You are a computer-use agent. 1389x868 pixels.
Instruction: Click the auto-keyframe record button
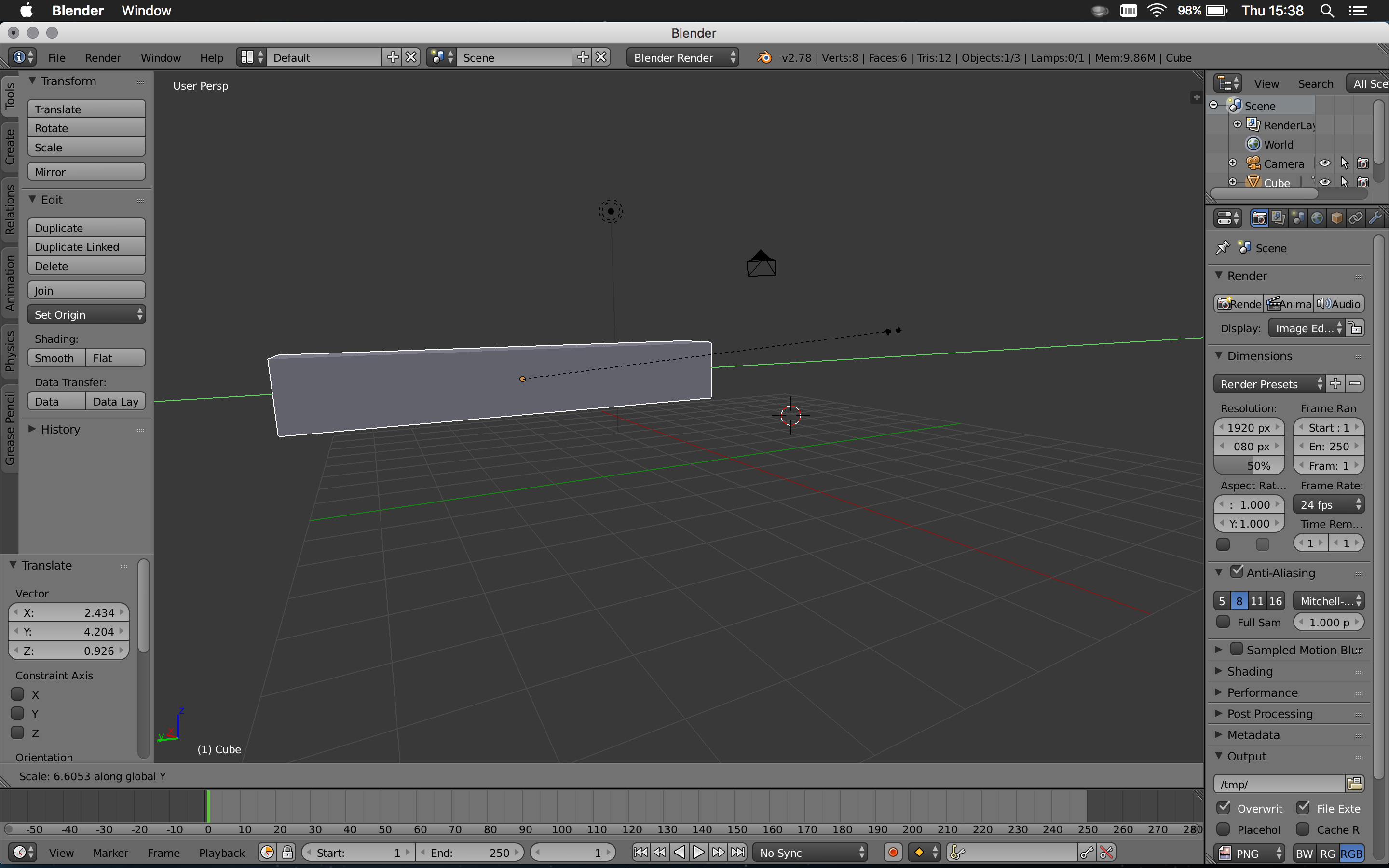893,853
